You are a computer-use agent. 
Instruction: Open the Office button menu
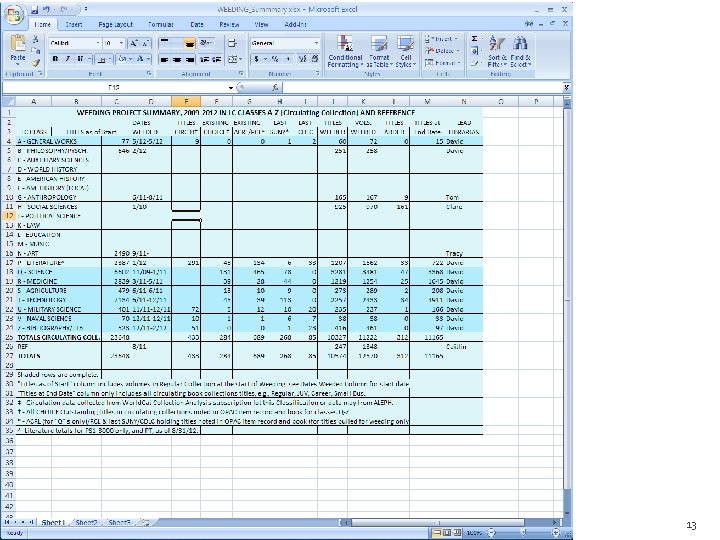(x=14, y=14)
